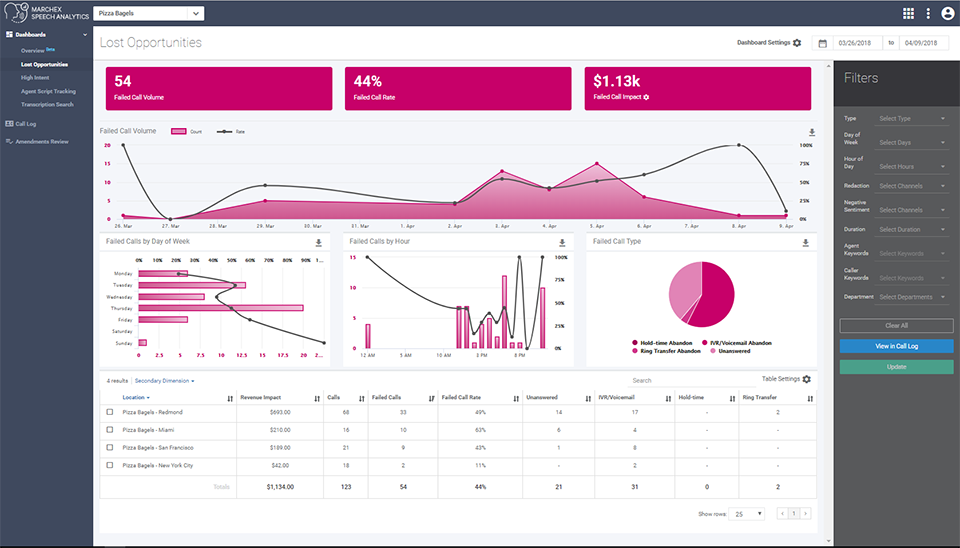Open the Department filter dropdown
Screen dimensions: 960x548
click(912, 297)
